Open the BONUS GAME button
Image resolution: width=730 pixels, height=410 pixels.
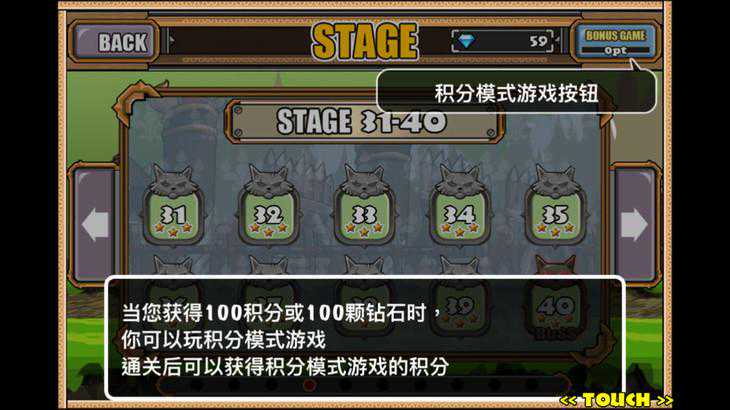[615, 41]
